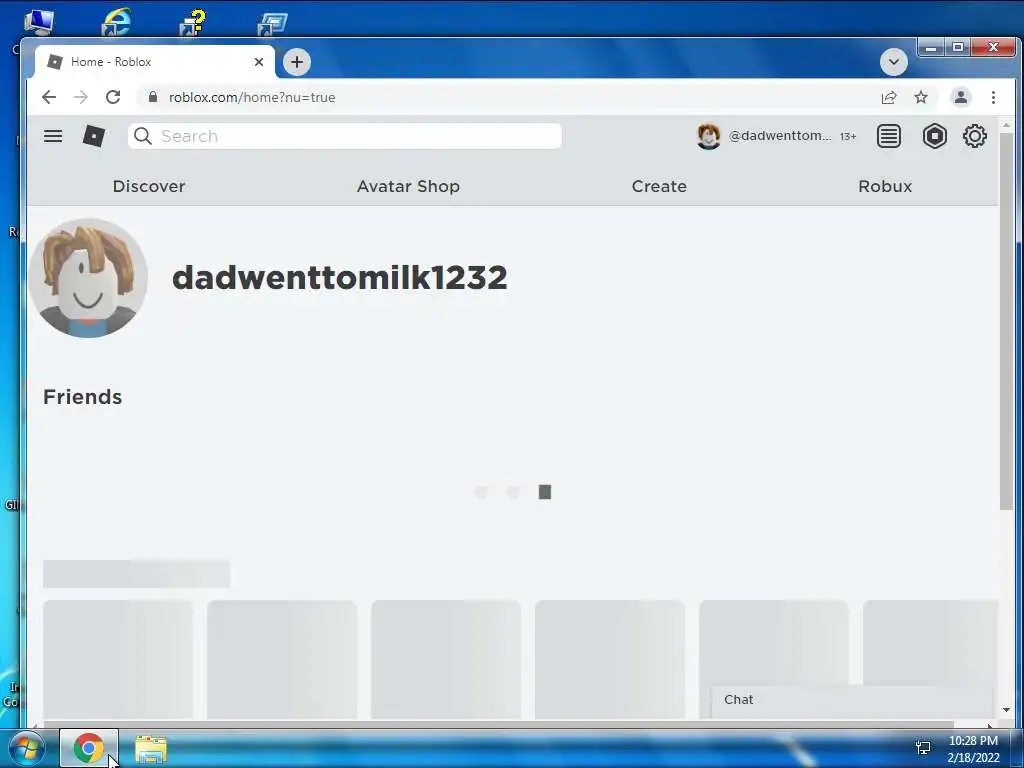Viewport: 1024px width, 768px height.
Task: Click the horizontal scrollbar at the bottom
Action: [x=498, y=724]
